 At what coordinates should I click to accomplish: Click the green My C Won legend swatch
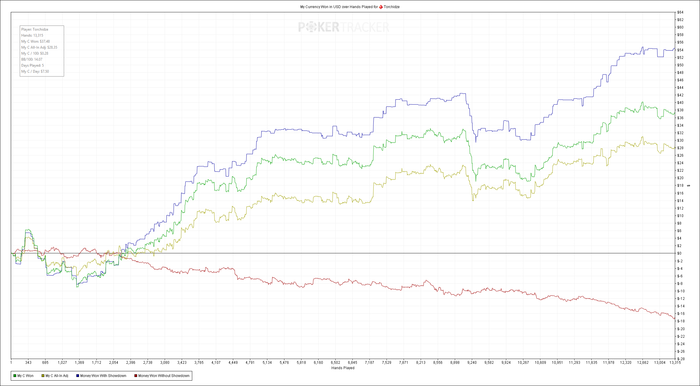pyautogui.click(x=15, y=376)
